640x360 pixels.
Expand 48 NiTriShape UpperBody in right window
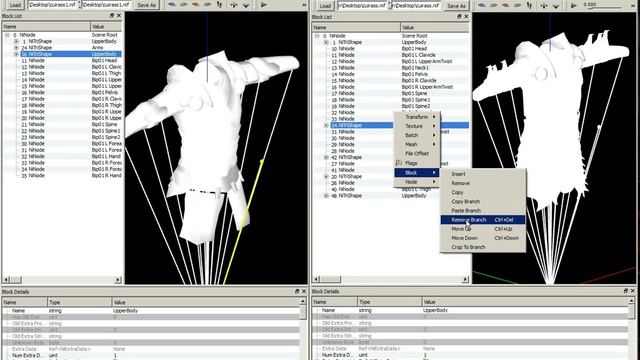(327, 196)
